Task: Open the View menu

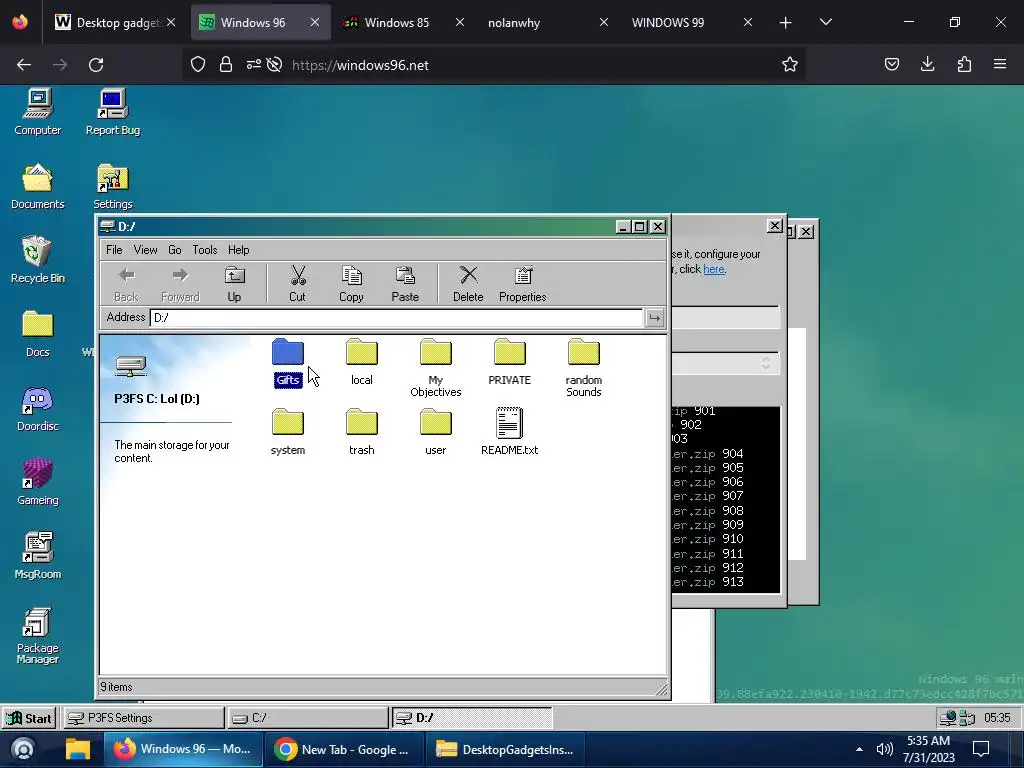Action: pyautogui.click(x=145, y=250)
